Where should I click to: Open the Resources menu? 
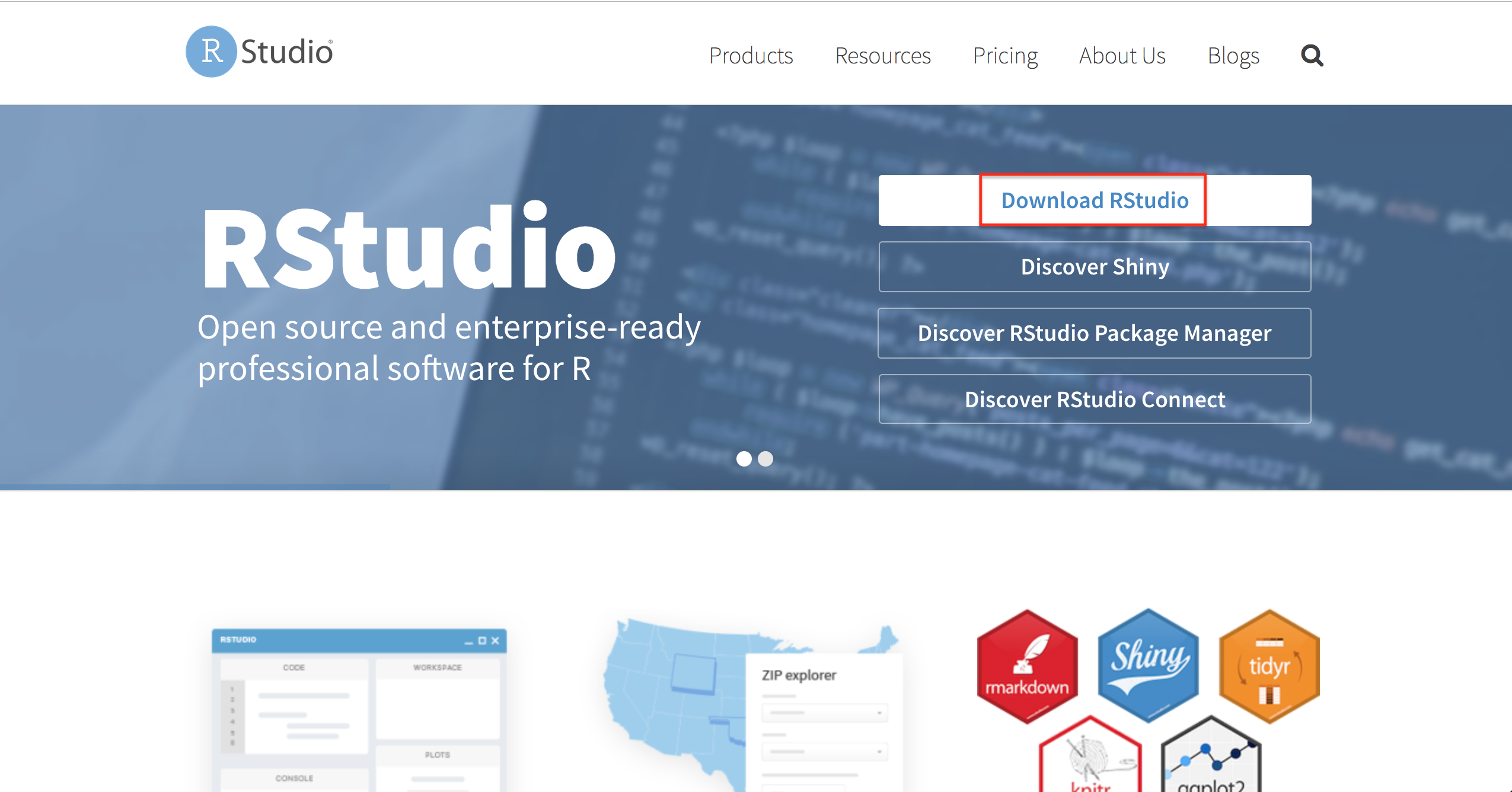(x=883, y=56)
